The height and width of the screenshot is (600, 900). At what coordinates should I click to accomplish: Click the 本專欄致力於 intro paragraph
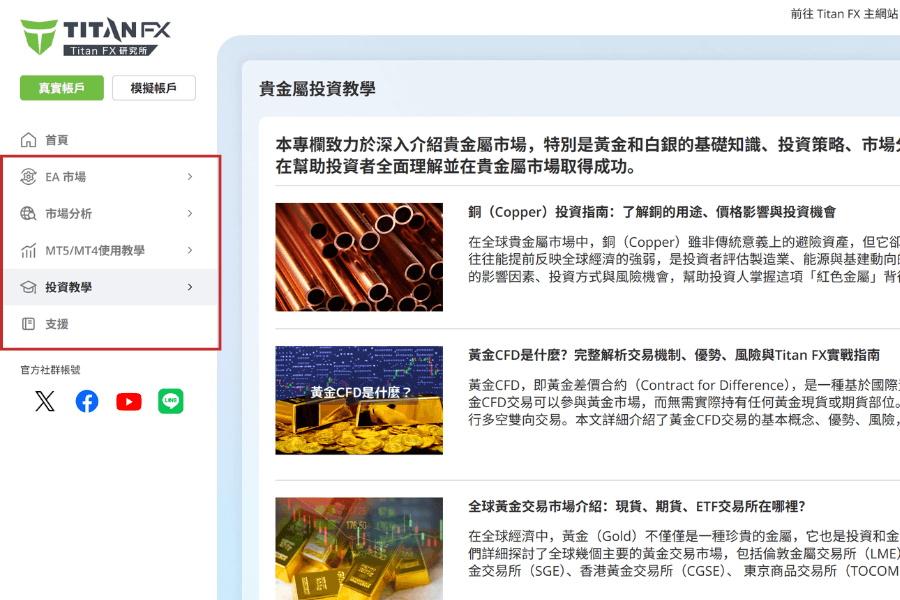point(587,155)
